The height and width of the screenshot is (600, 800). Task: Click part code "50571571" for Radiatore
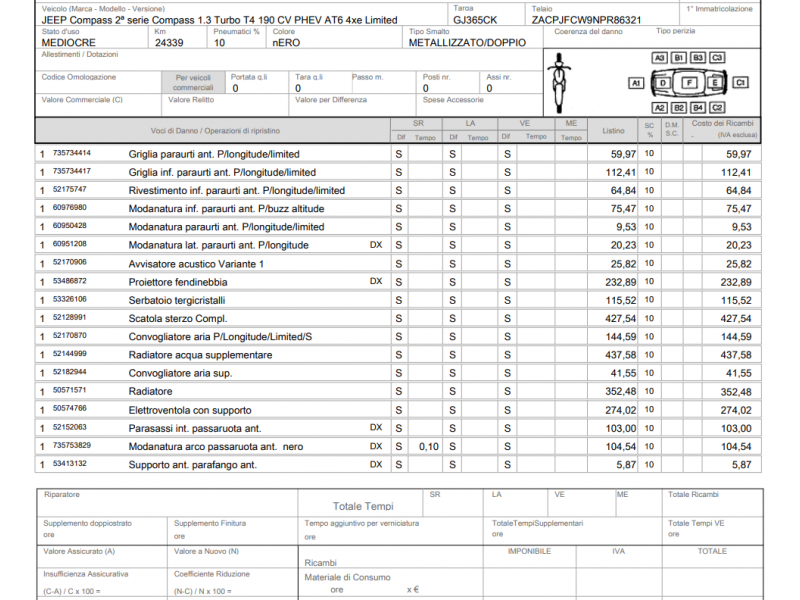pyautogui.click(x=70, y=390)
